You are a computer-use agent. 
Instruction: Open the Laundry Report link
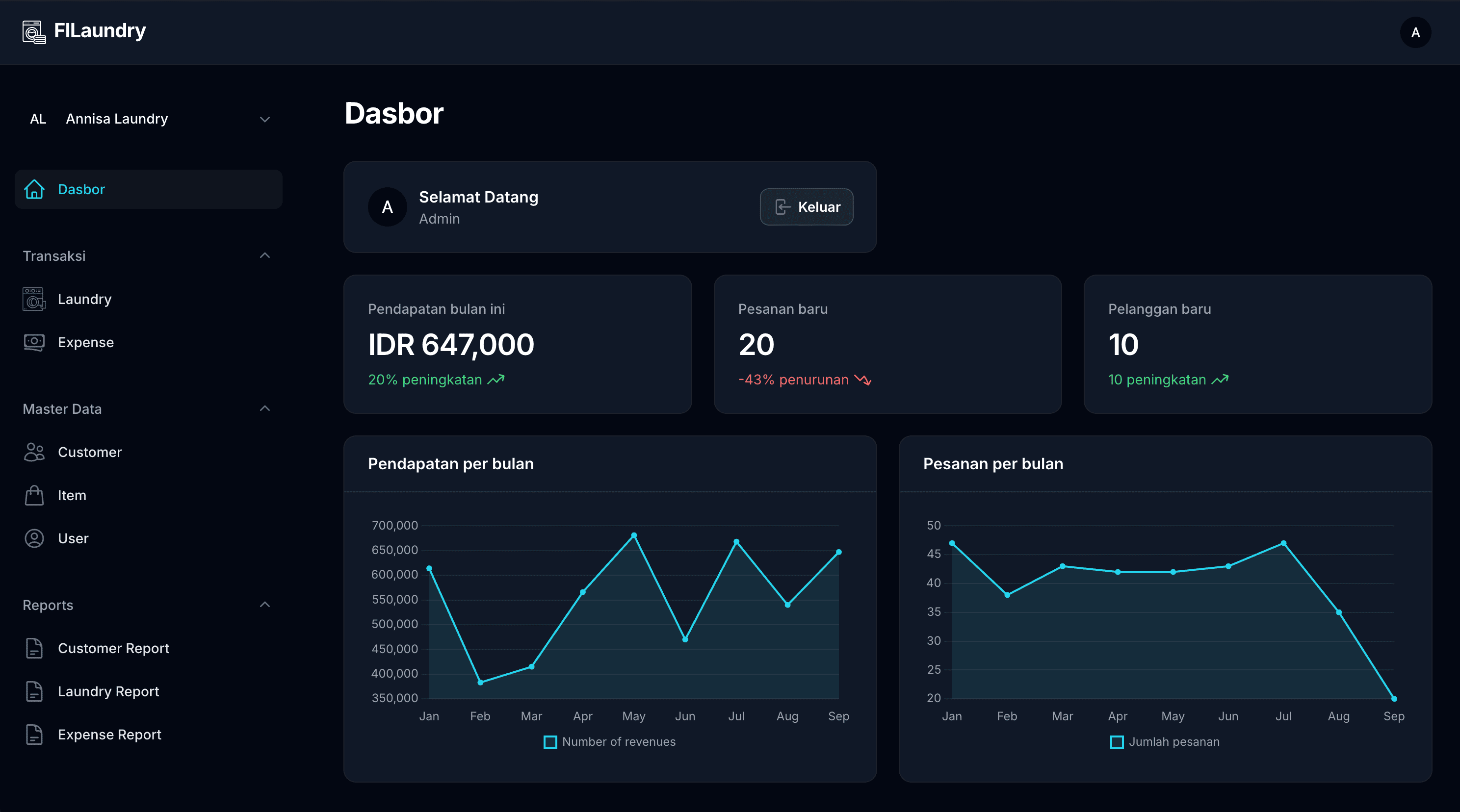tap(149, 691)
